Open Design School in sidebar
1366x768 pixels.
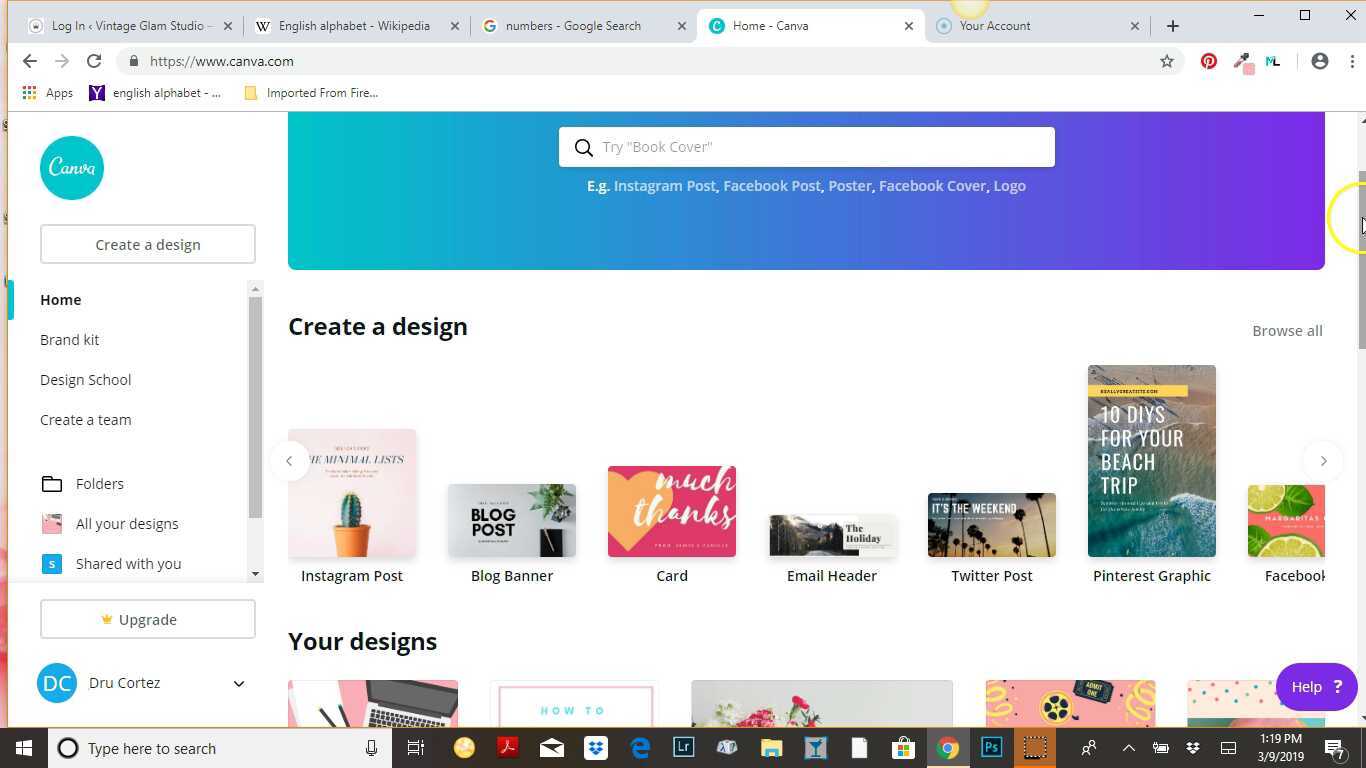tap(86, 380)
